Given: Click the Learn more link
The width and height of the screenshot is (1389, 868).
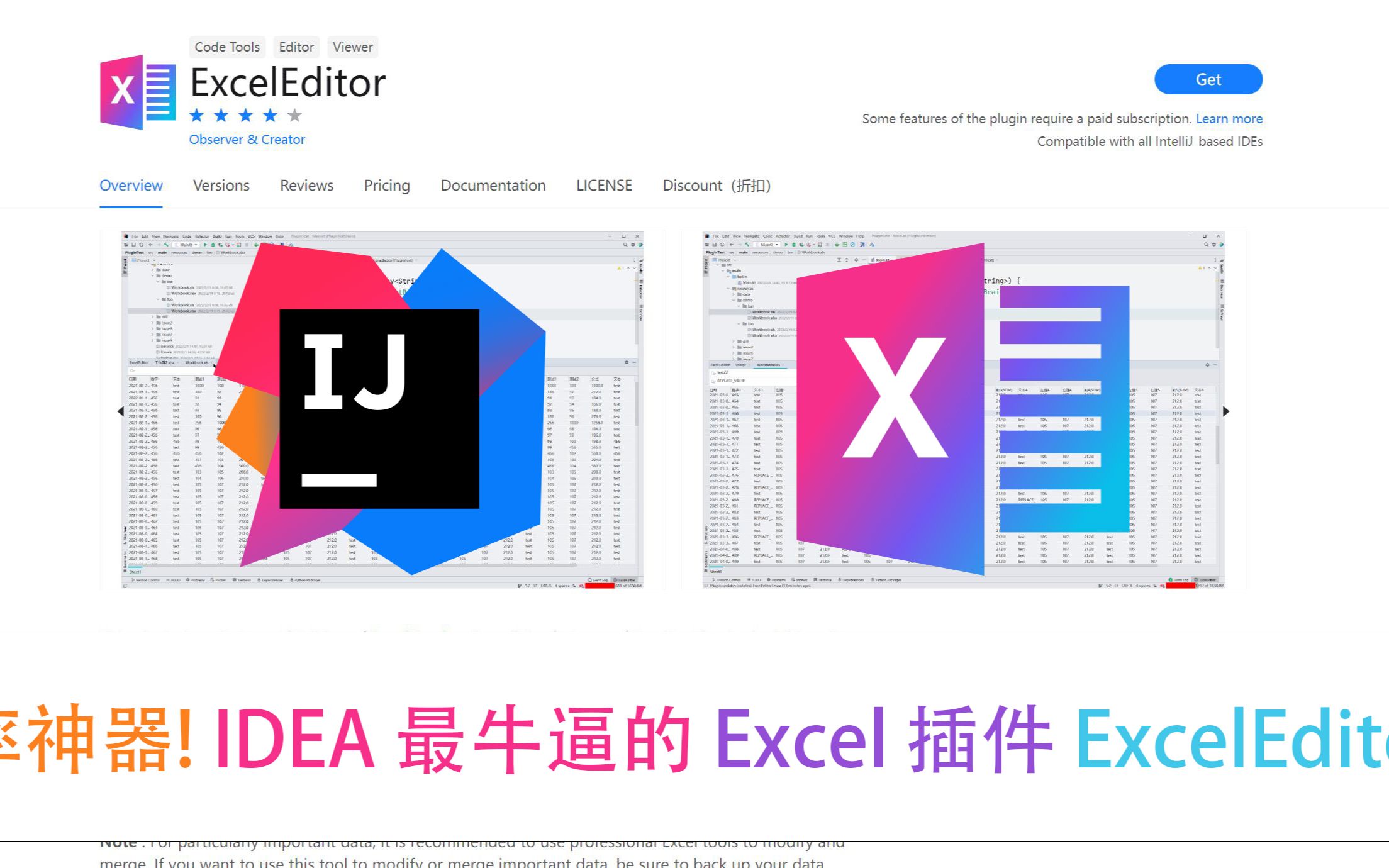Looking at the screenshot, I should click(1228, 119).
